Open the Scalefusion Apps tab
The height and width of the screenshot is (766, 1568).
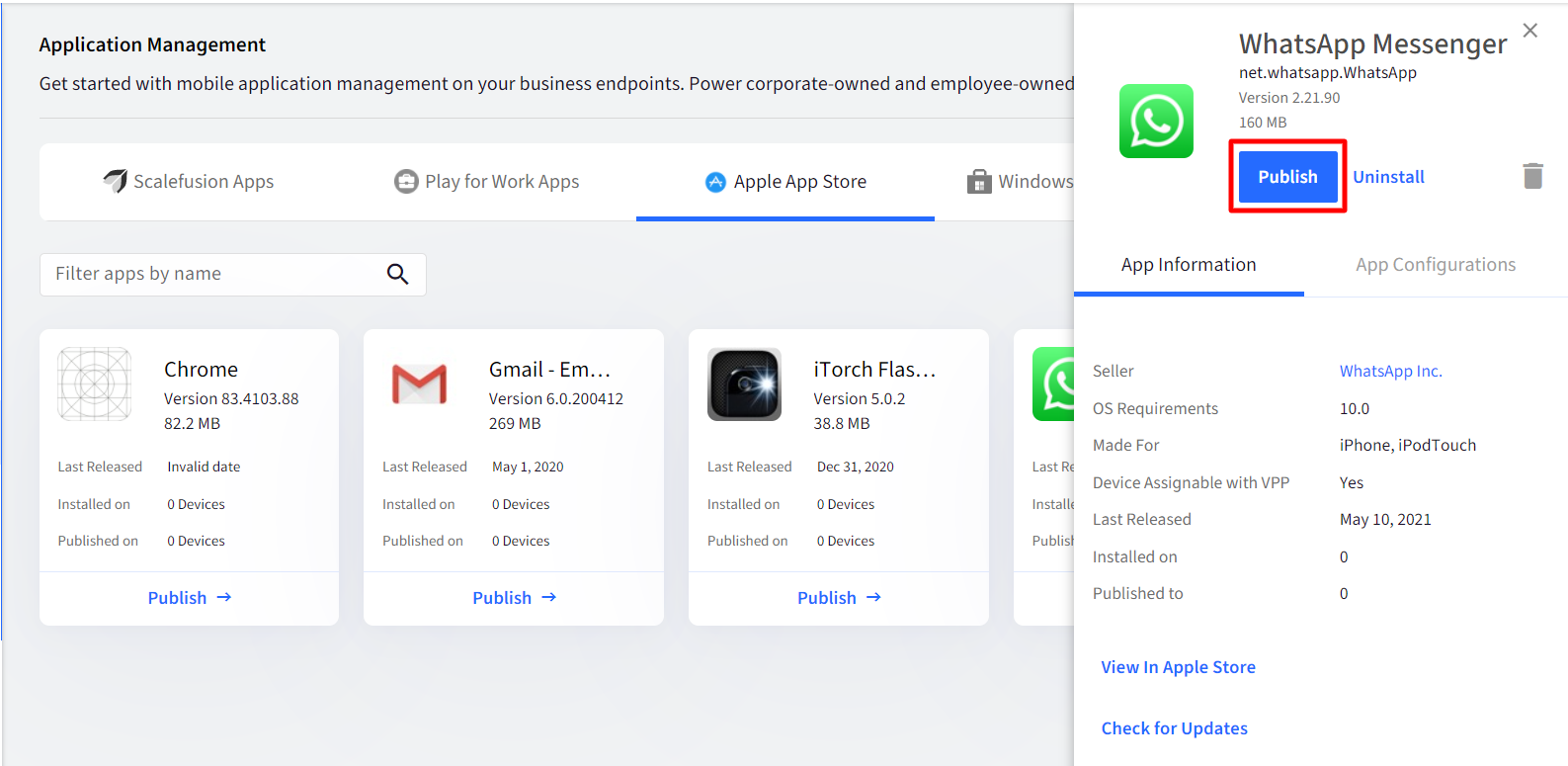click(x=188, y=182)
